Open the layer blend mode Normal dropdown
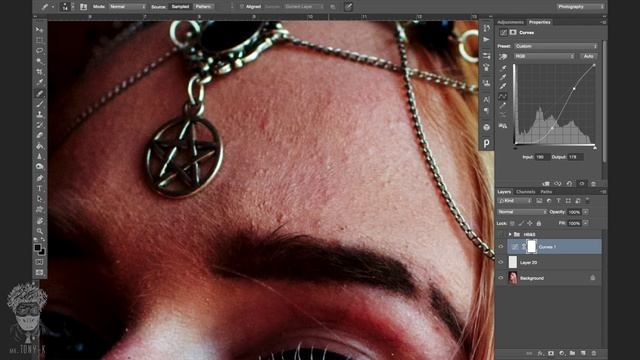 click(x=522, y=212)
